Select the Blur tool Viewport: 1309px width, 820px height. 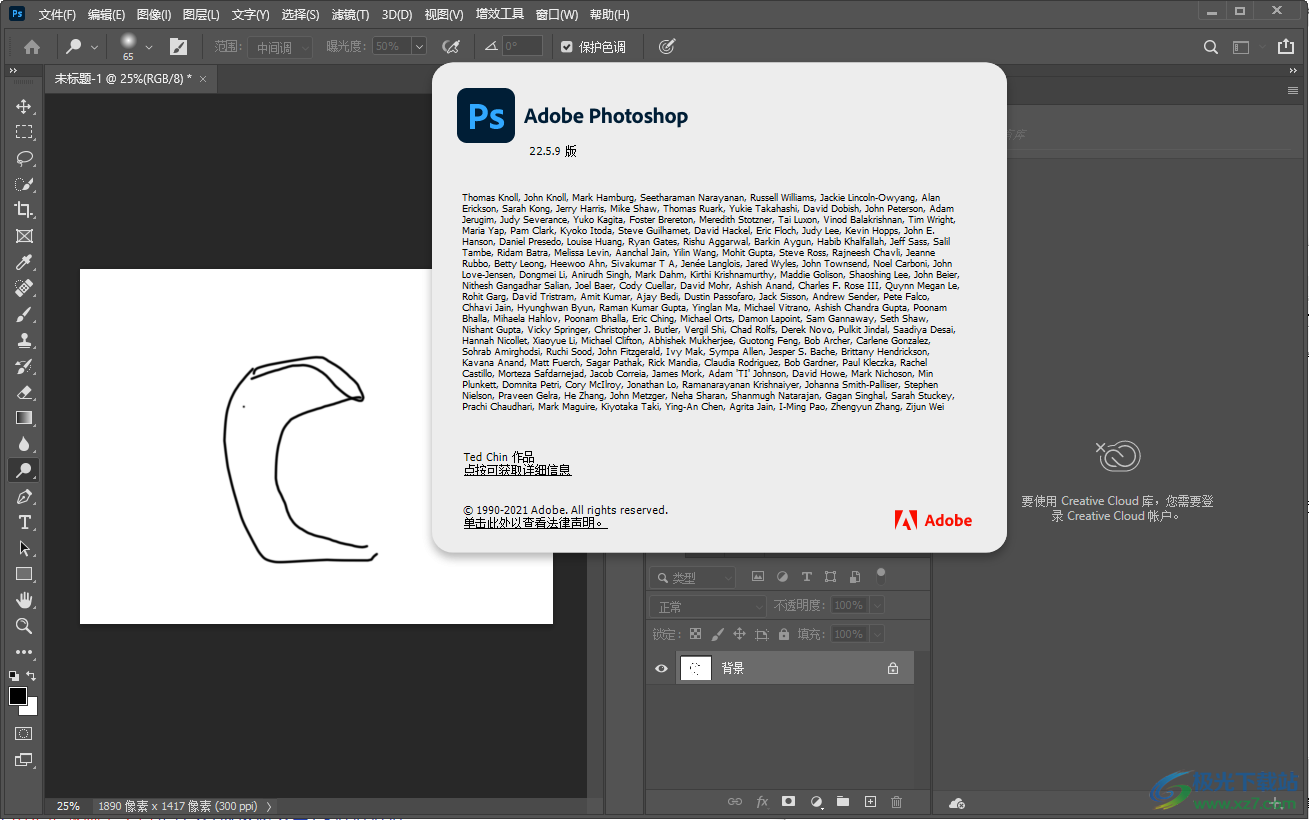(x=24, y=444)
